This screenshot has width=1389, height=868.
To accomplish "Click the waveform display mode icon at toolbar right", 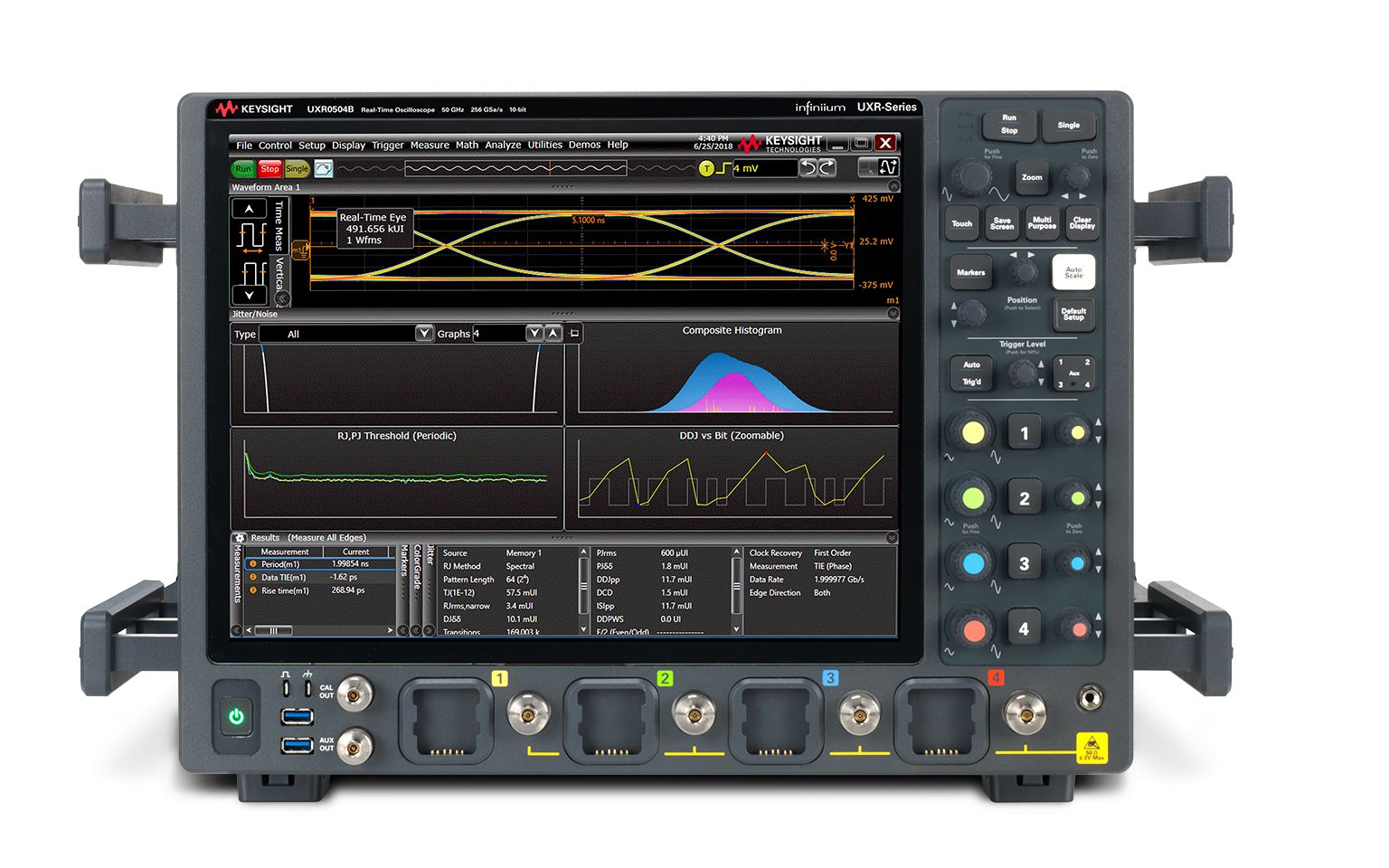I will [x=888, y=167].
